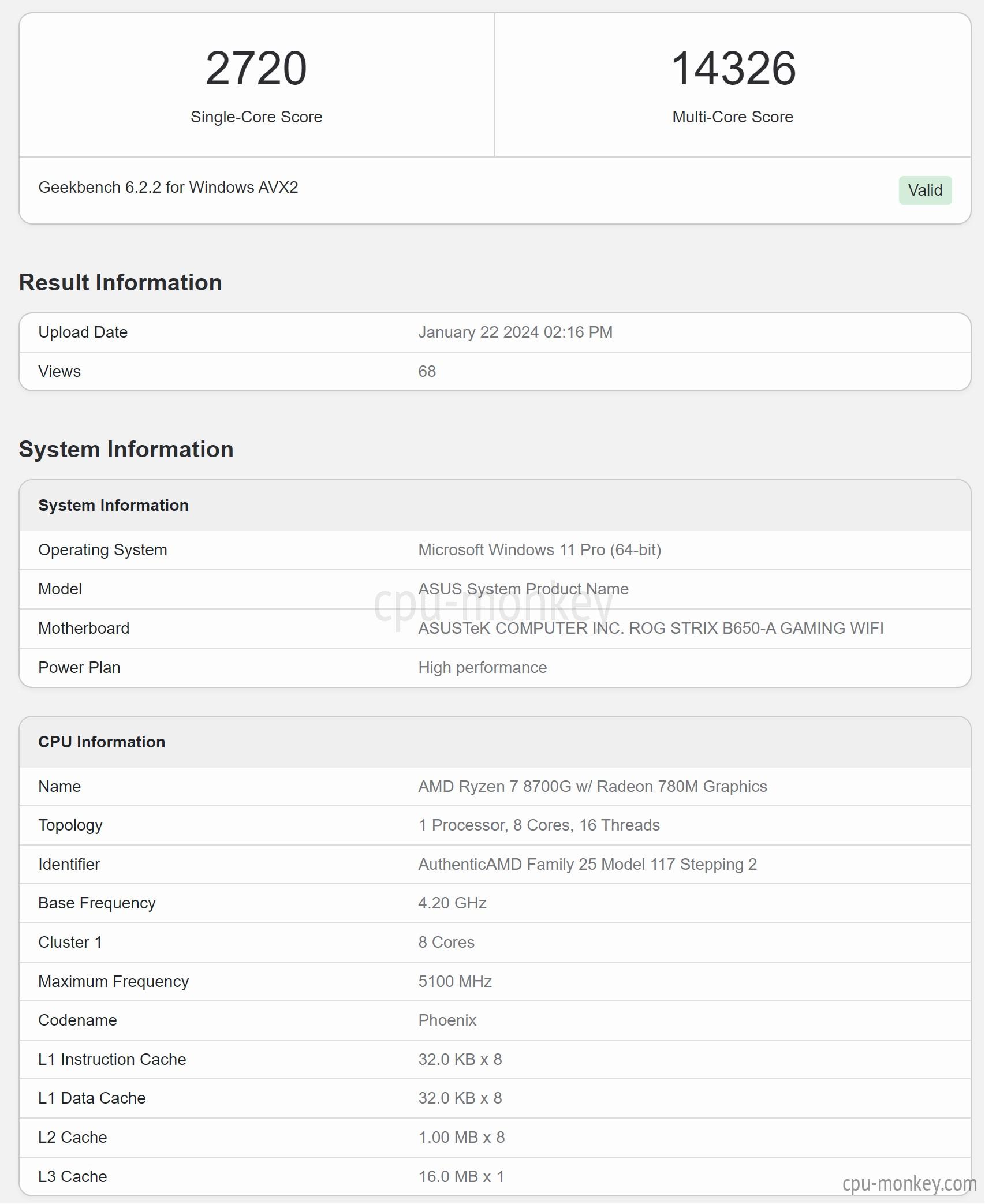Image resolution: width=985 pixels, height=1204 pixels.
Task: Click the Upload Date row value
Action: [x=515, y=332]
